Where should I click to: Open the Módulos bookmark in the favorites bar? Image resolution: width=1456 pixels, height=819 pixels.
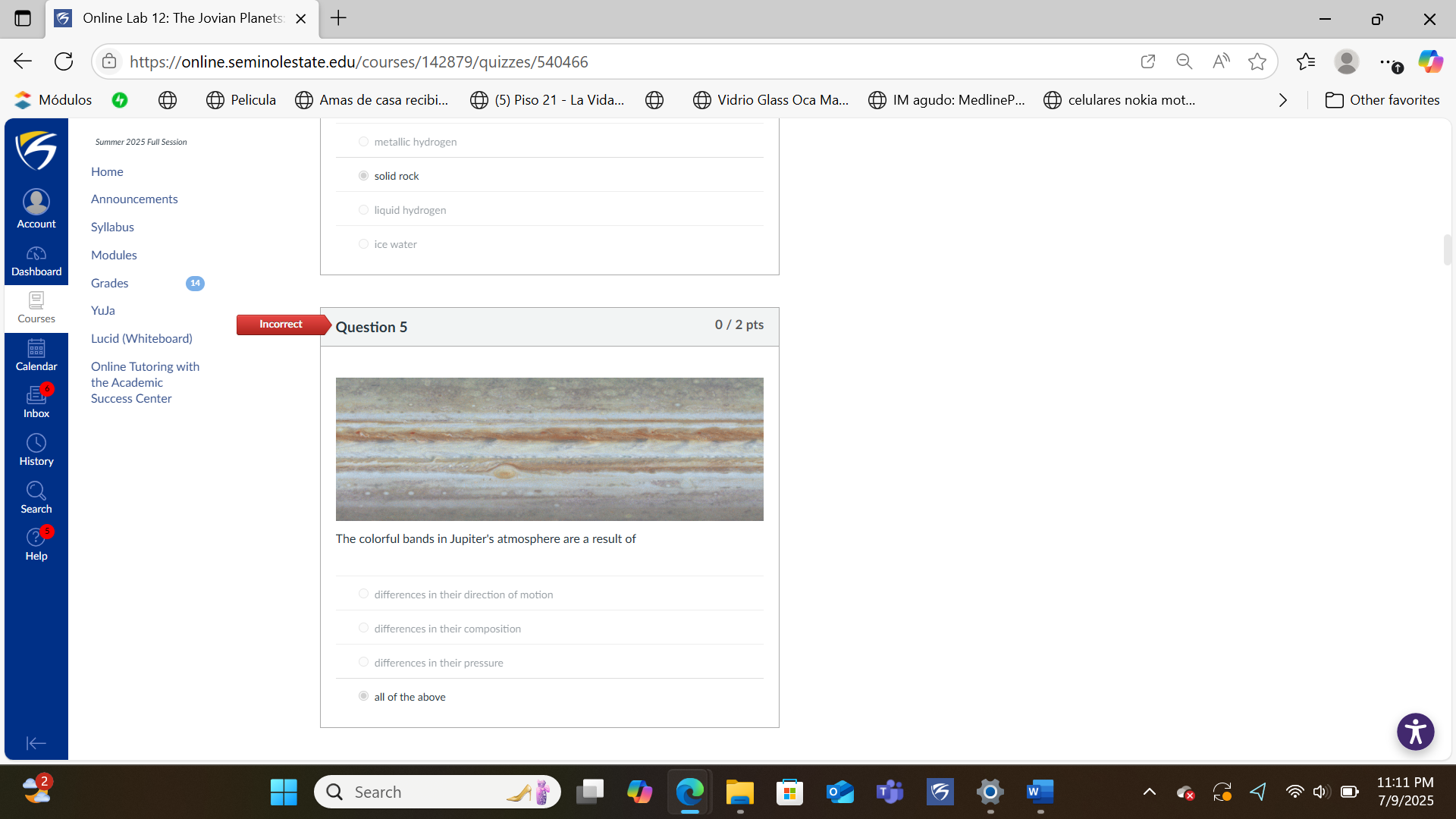53,99
